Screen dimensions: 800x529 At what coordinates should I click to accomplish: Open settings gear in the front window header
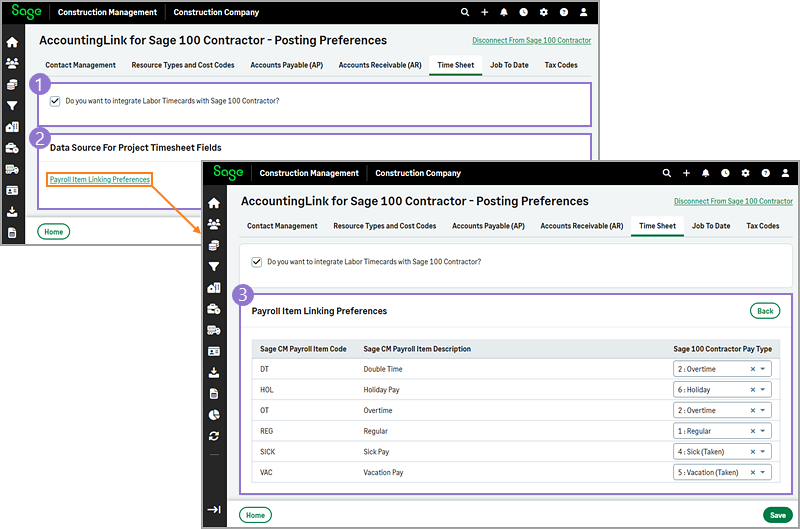tap(745, 173)
